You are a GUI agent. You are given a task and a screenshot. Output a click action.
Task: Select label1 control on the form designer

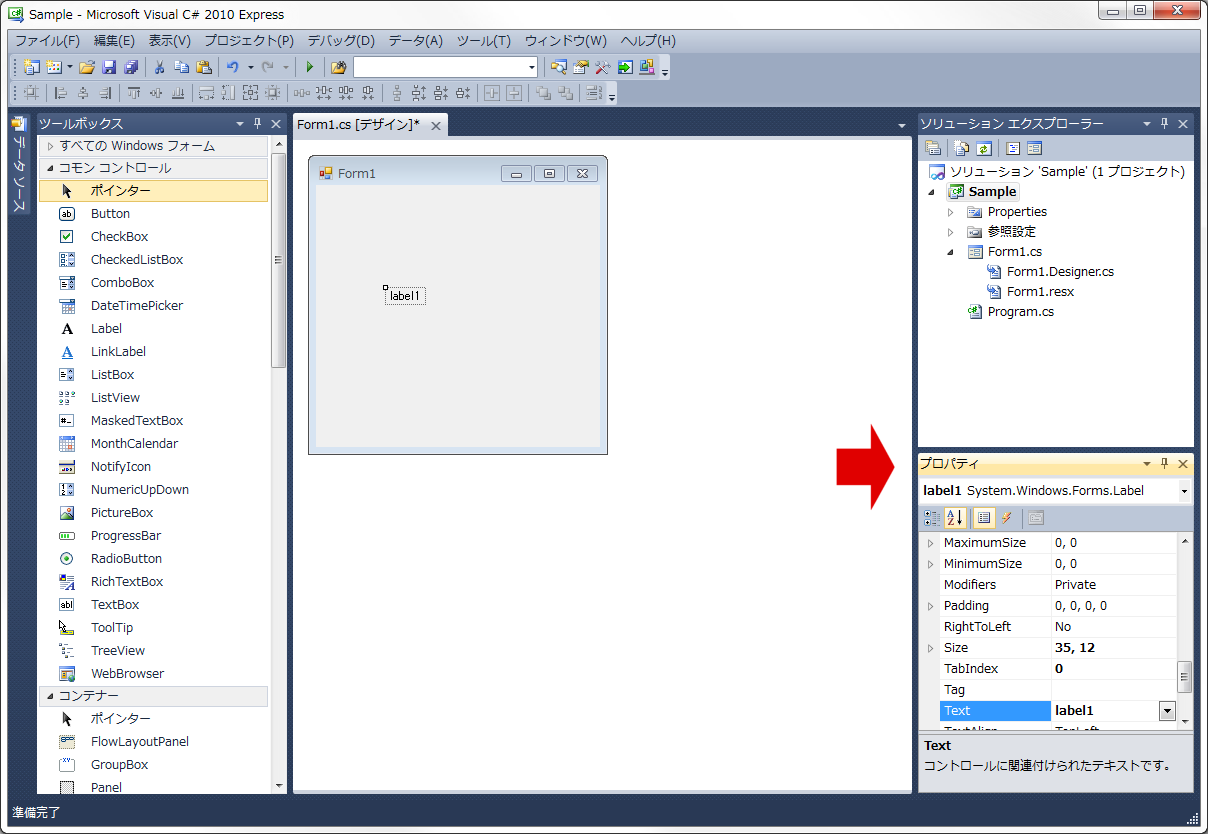[x=405, y=296]
